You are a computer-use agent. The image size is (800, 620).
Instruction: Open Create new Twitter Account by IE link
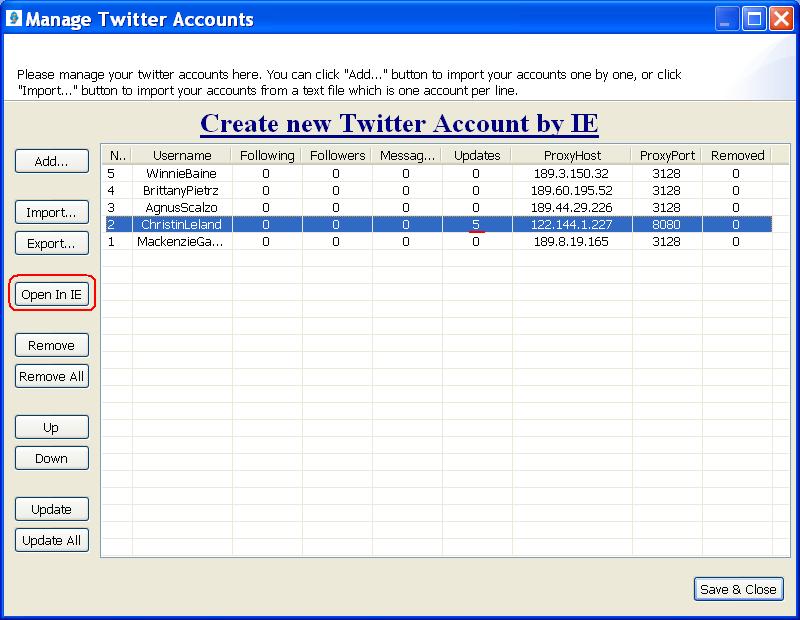pos(399,123)
